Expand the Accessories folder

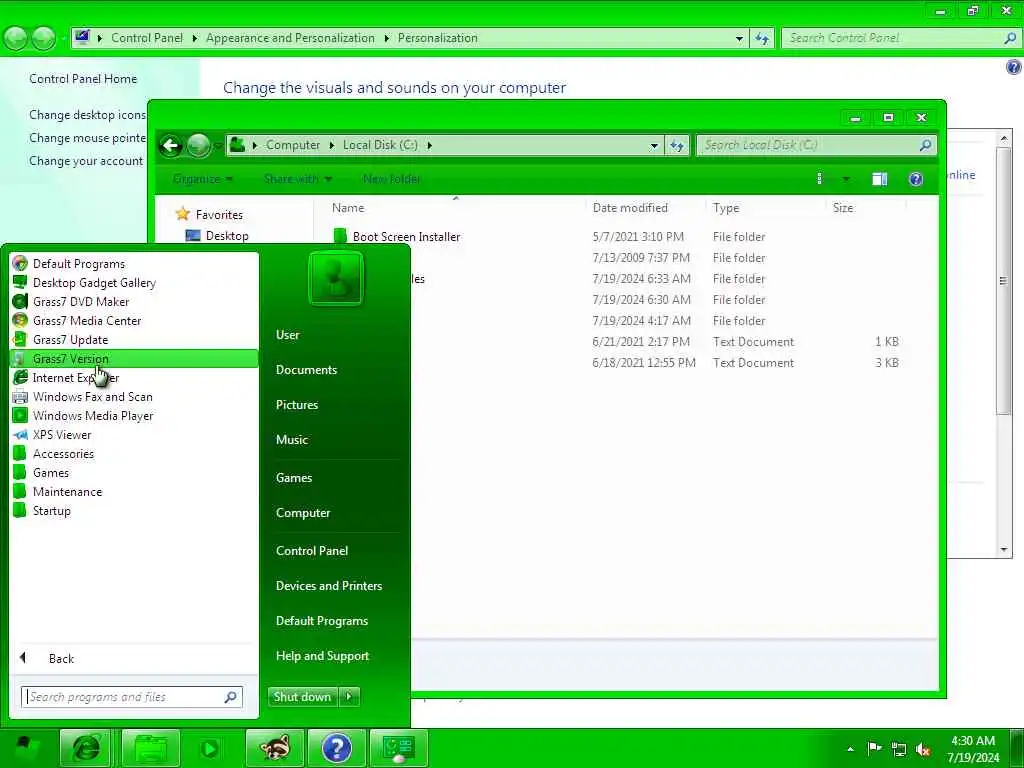(x=63, y=453)
